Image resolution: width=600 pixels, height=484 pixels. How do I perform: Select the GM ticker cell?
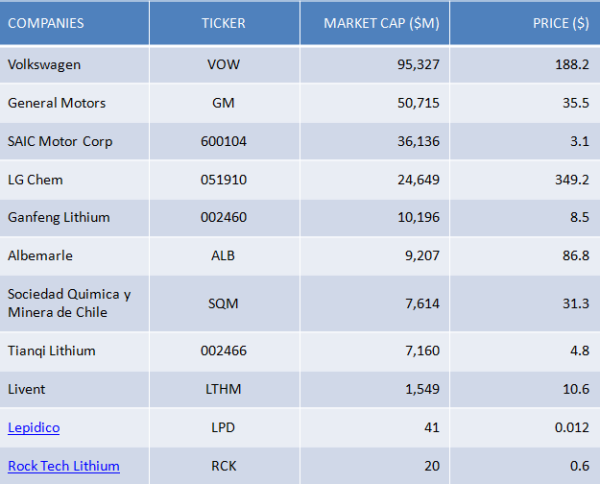pos(223,103)
